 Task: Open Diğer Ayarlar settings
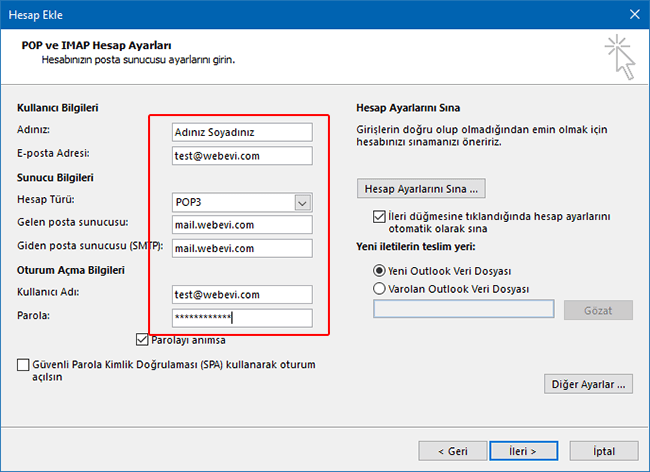click(588, 384)
